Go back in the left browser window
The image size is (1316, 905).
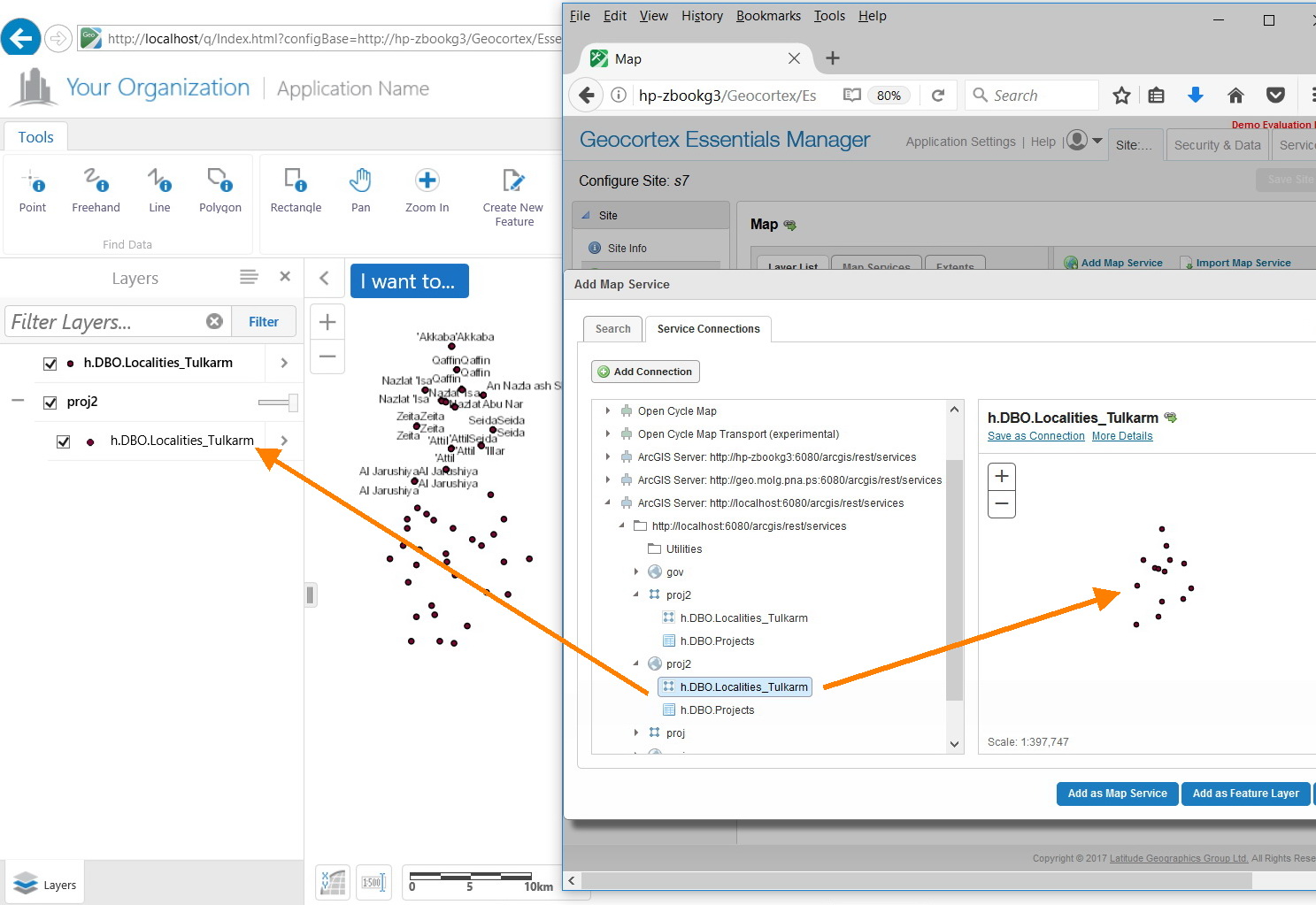tap(21, 38)
